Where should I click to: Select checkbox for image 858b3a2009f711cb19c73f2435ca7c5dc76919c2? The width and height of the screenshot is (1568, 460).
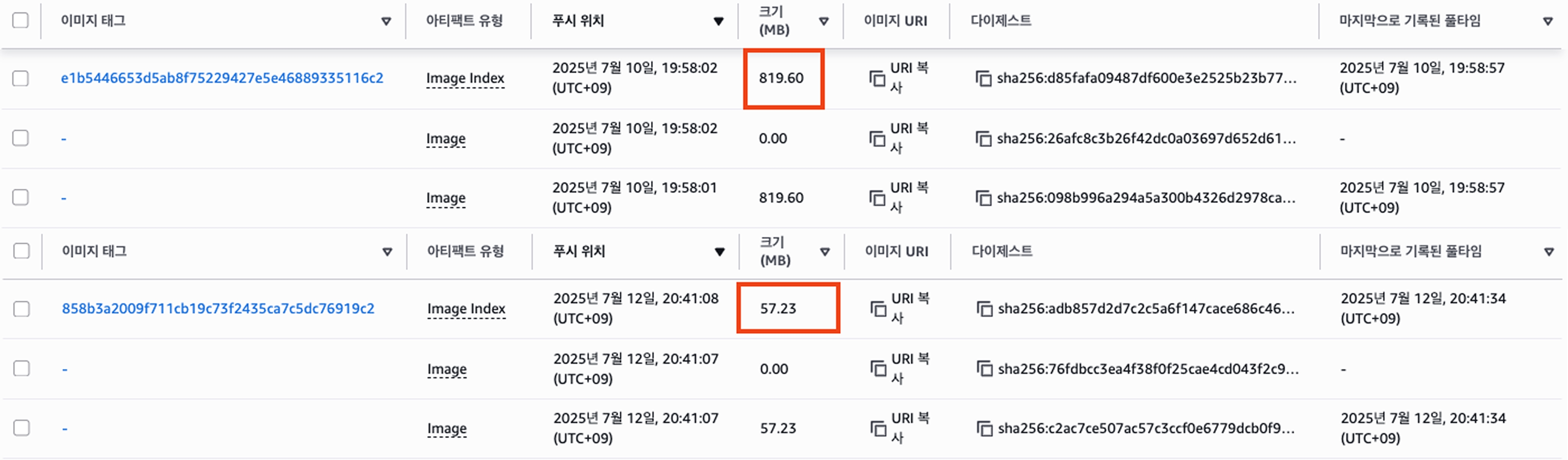click(x=22, y=309)
